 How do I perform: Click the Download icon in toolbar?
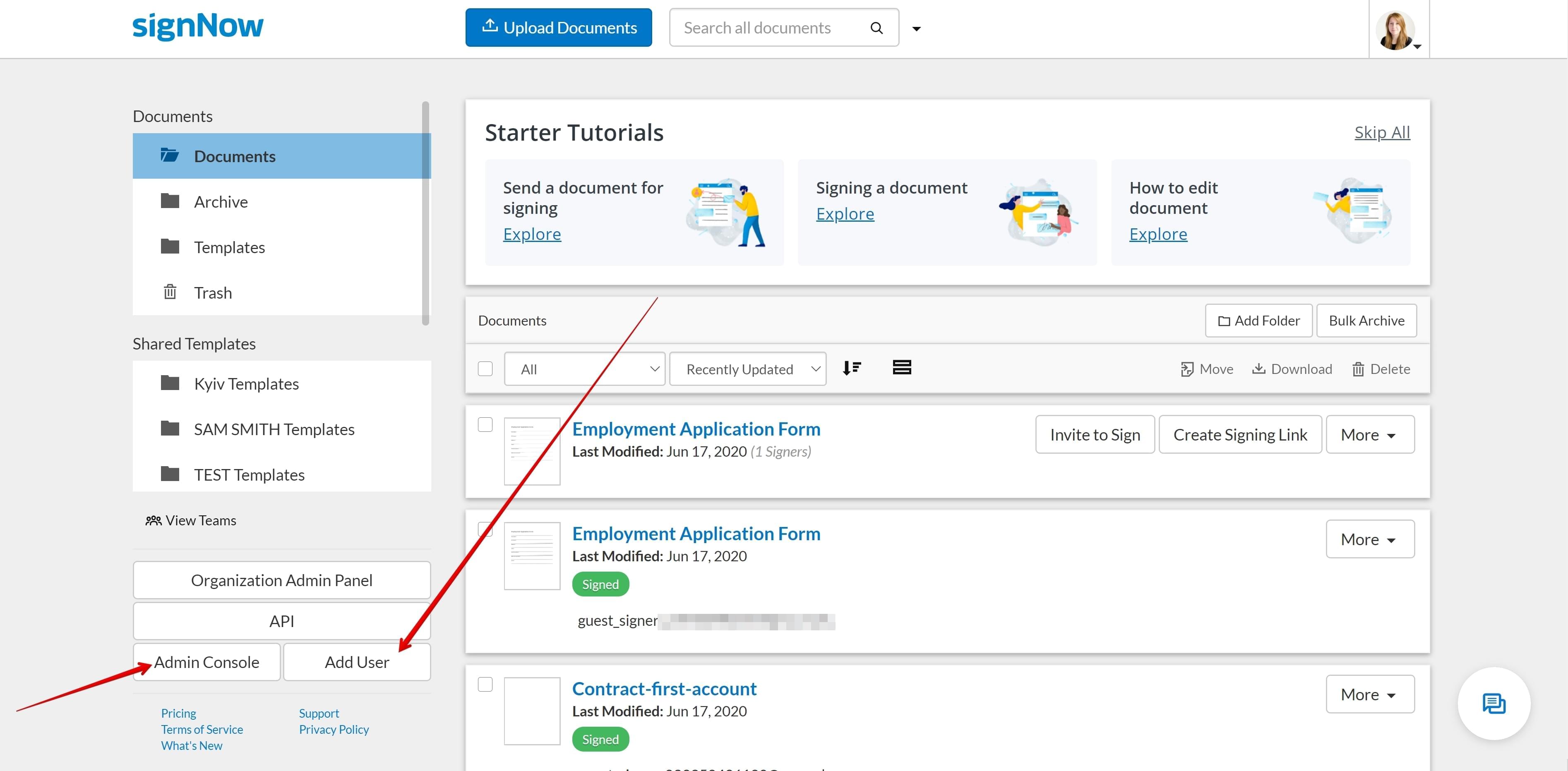point(1259,369)
